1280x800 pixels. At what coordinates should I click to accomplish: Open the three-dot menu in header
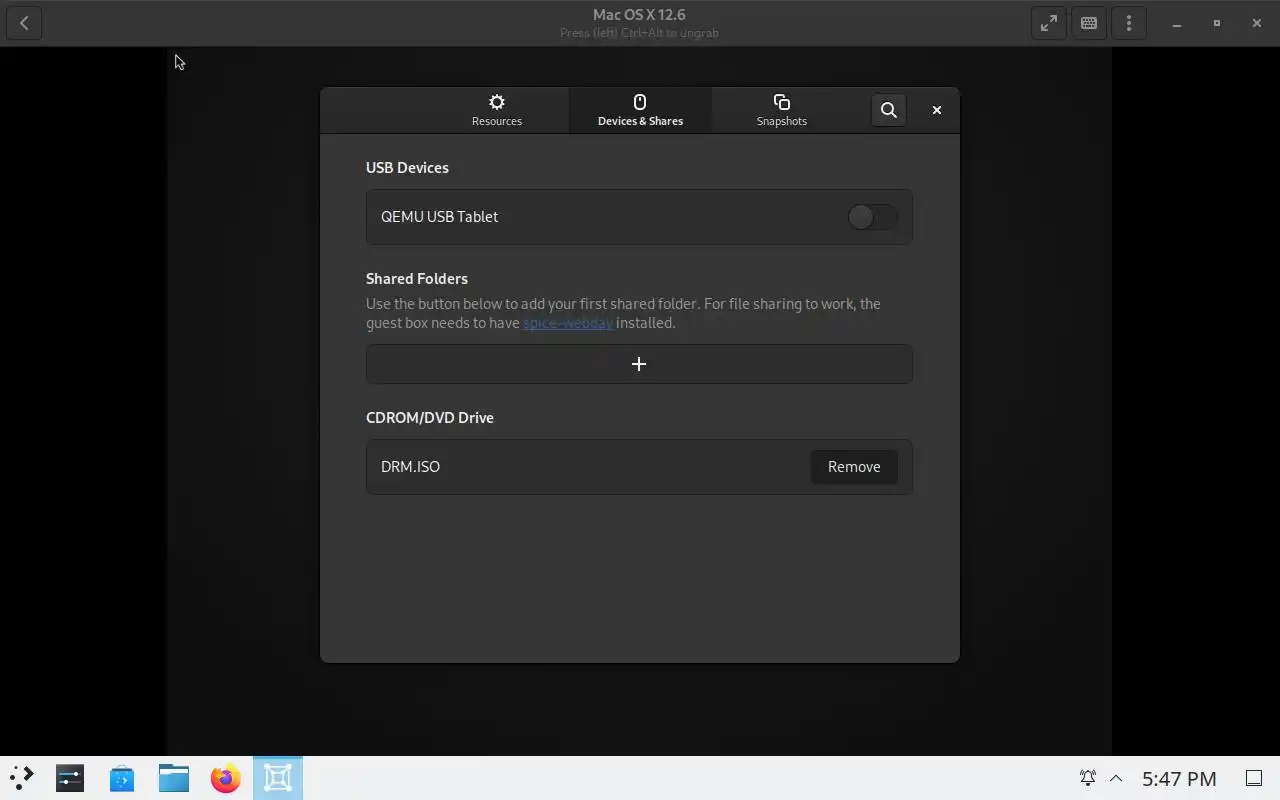1129,23
